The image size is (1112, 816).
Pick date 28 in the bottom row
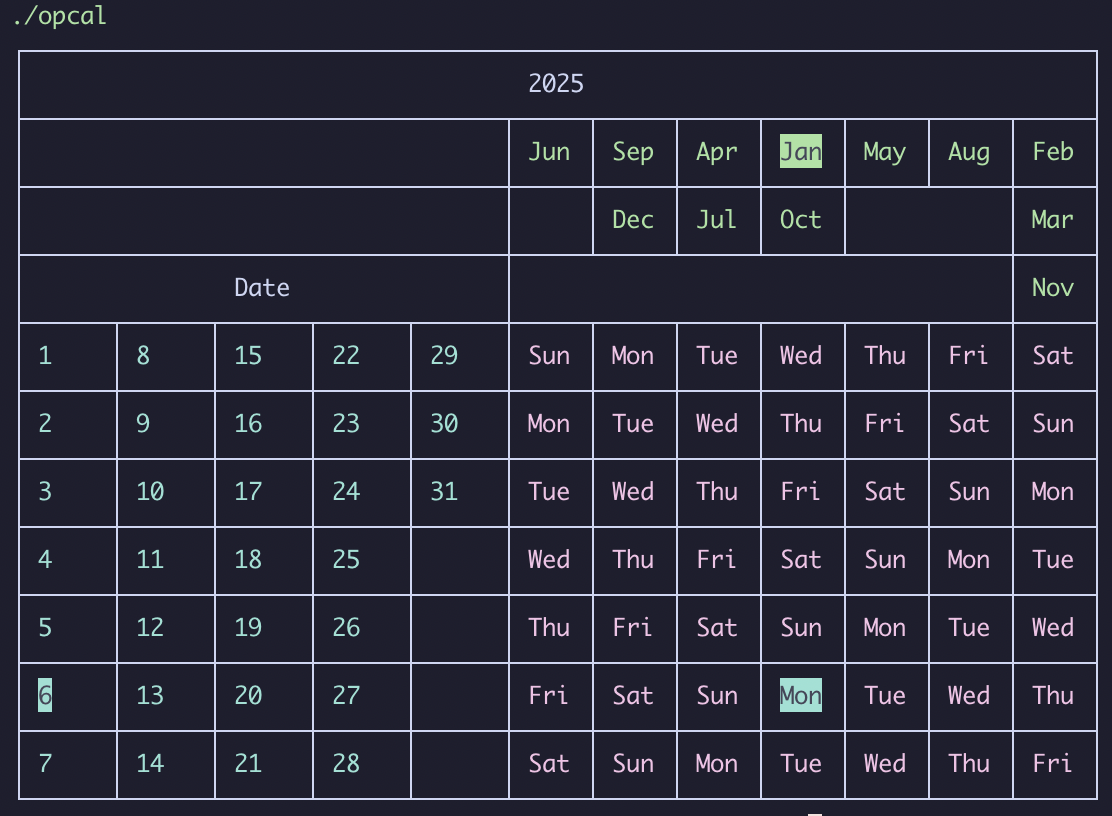click(346, 764)
